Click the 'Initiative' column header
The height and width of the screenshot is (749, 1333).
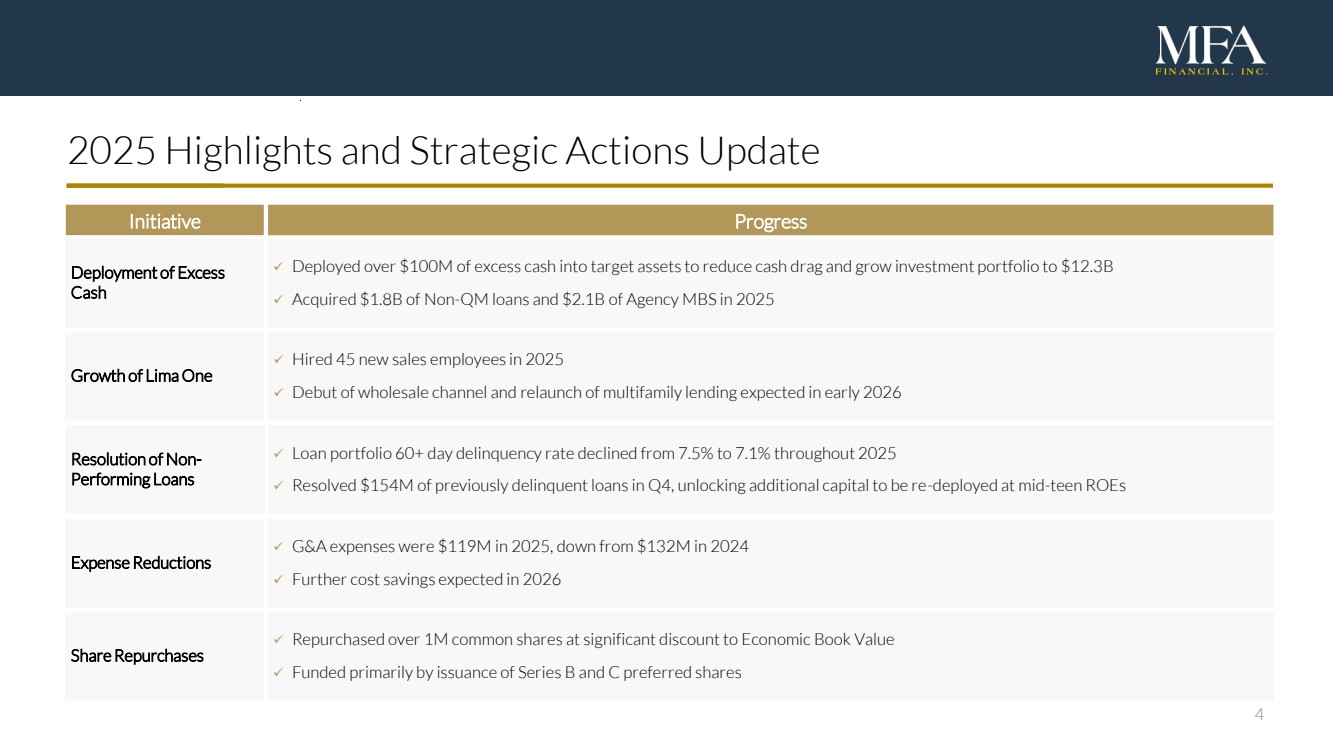pos(165,221)
